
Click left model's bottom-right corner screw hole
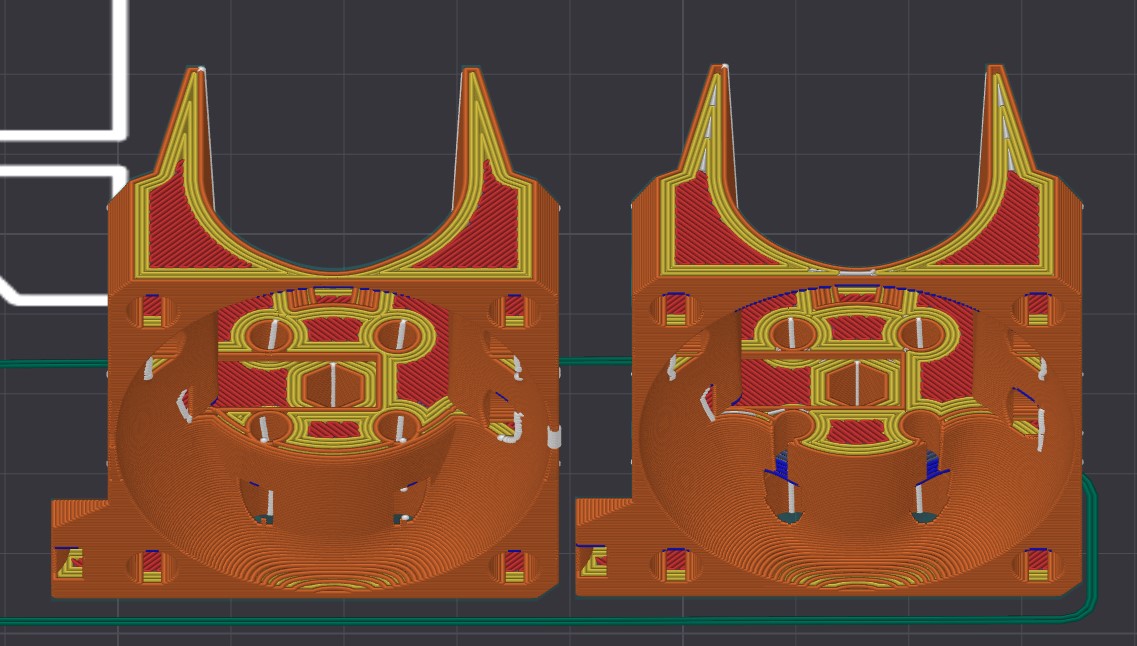click(511, 564)
